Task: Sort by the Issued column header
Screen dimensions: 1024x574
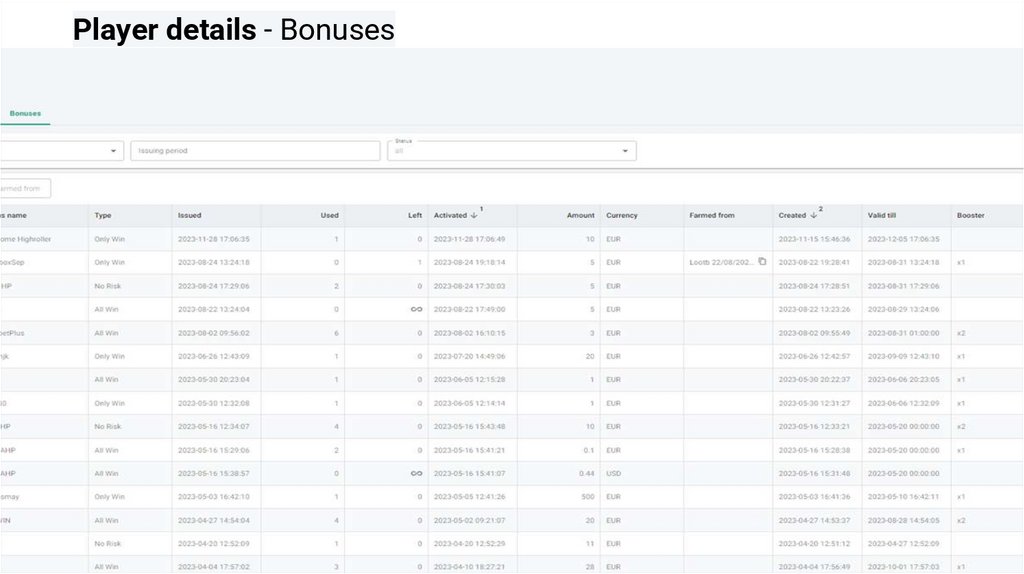Action: [x=189, y=215]
